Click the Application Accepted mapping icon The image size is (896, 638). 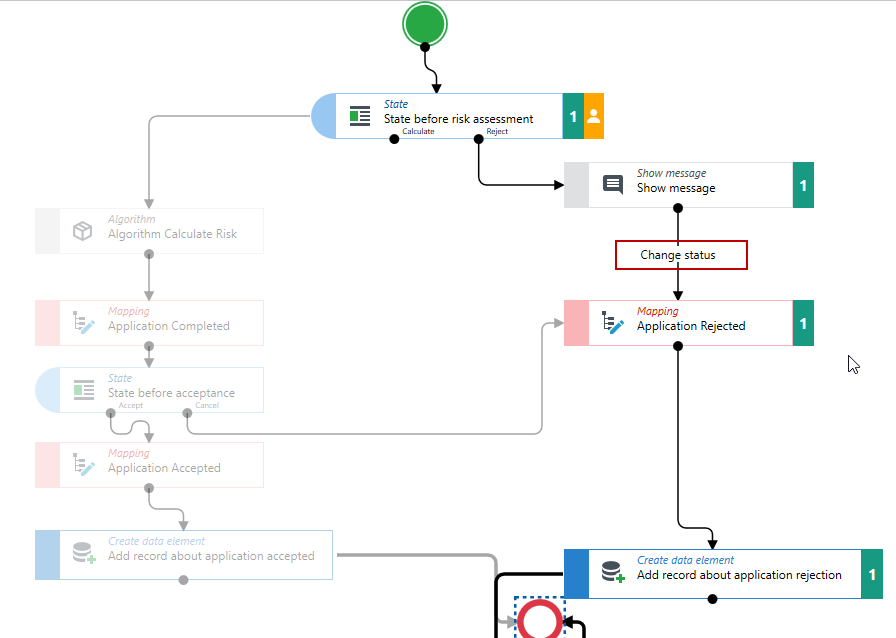83,464
